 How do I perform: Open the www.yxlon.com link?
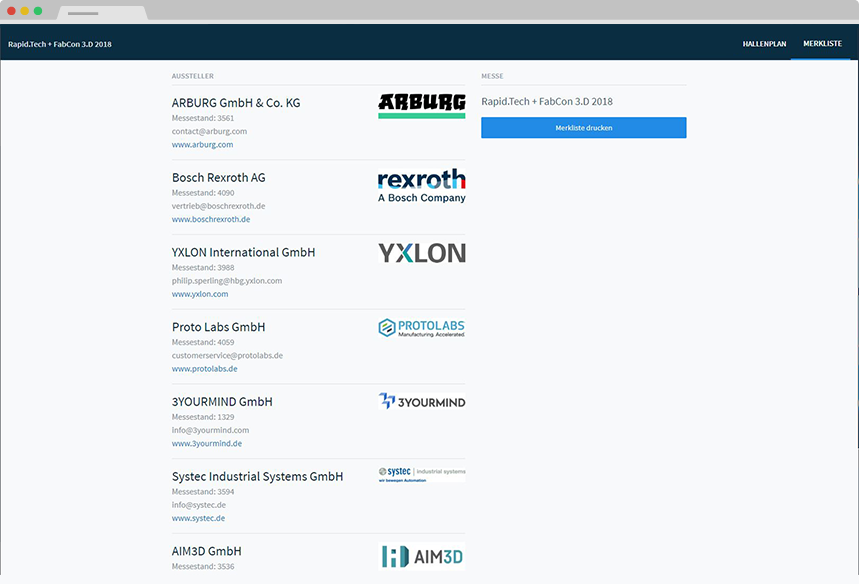pyautogui.click(x=200, y=294)
